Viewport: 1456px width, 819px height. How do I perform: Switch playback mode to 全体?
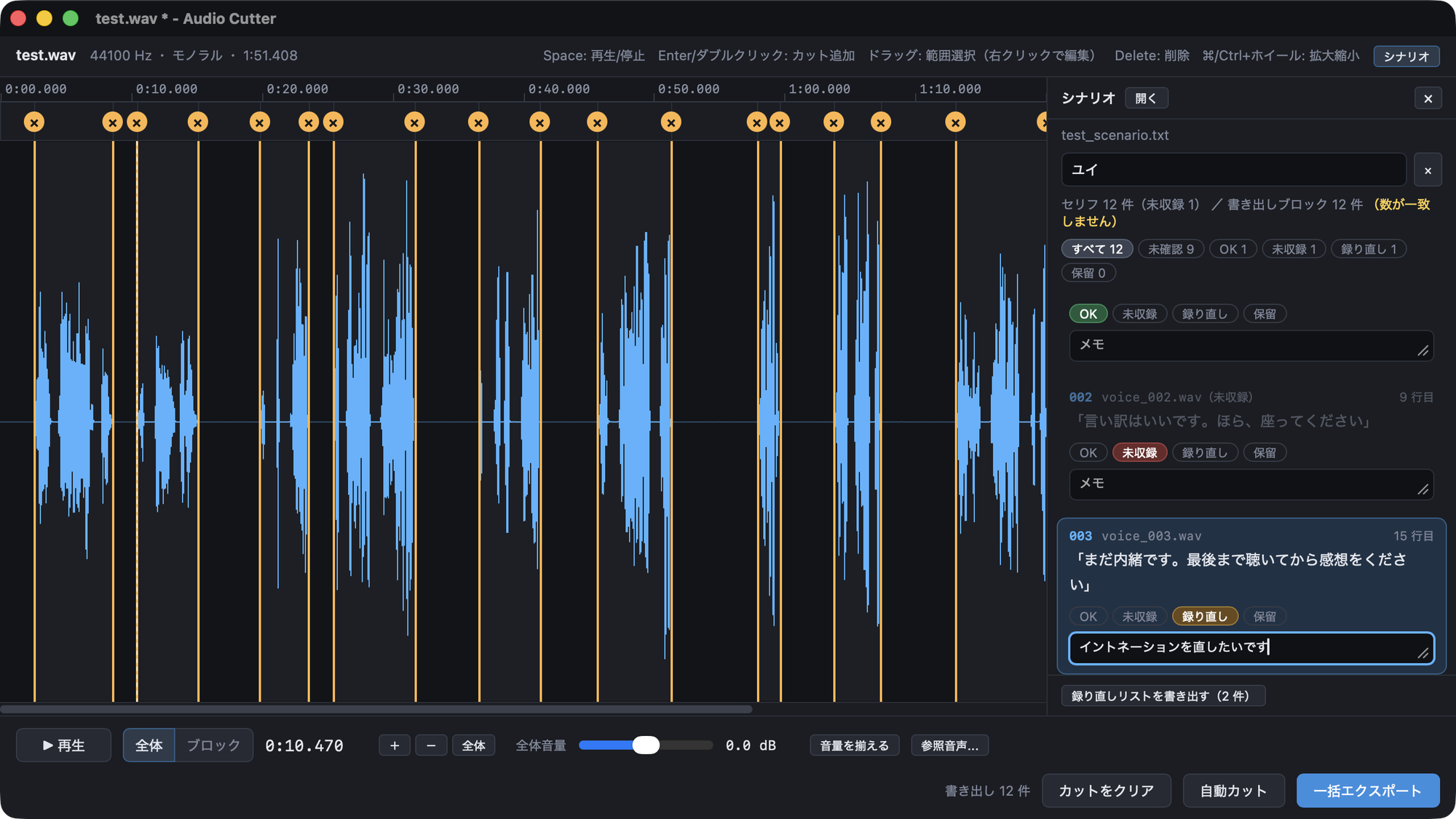(149, 745)
